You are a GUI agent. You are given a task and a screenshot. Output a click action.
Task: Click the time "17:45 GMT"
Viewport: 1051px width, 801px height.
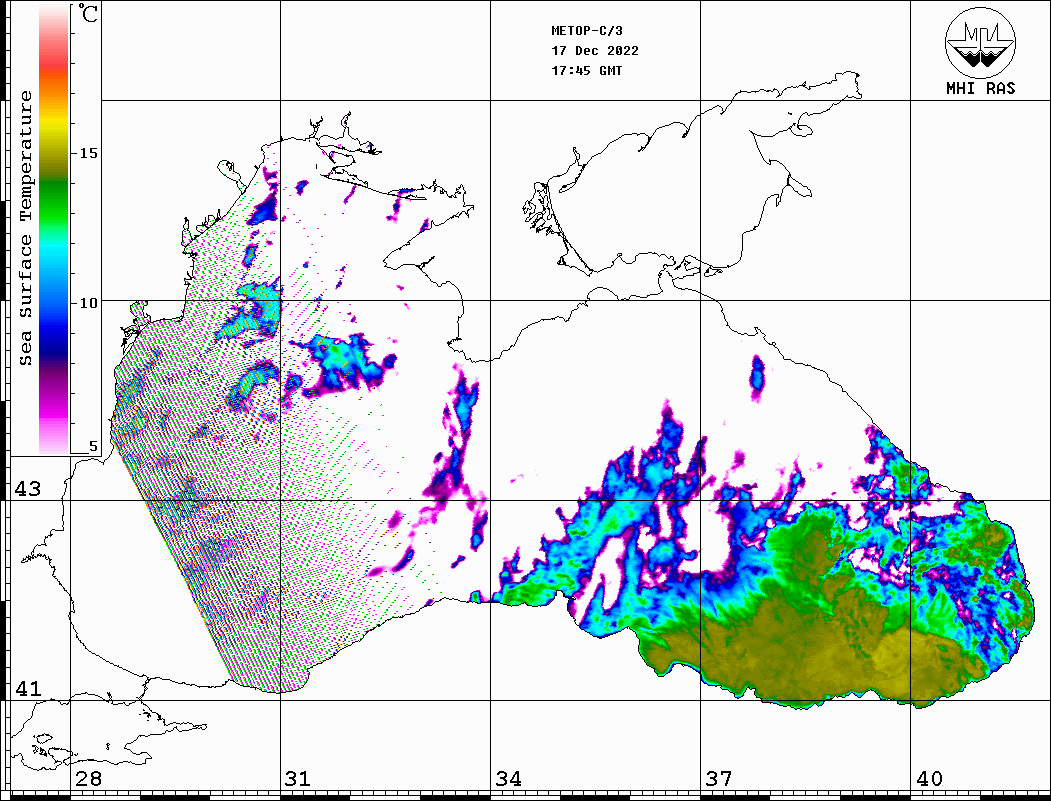coord(587,70)
